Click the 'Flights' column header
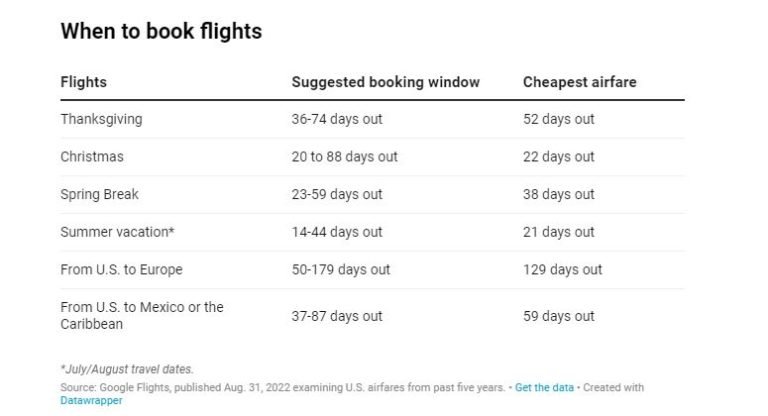Image resolution: width=768 pixels, height=416 pixels. click(x=83, y=82)
